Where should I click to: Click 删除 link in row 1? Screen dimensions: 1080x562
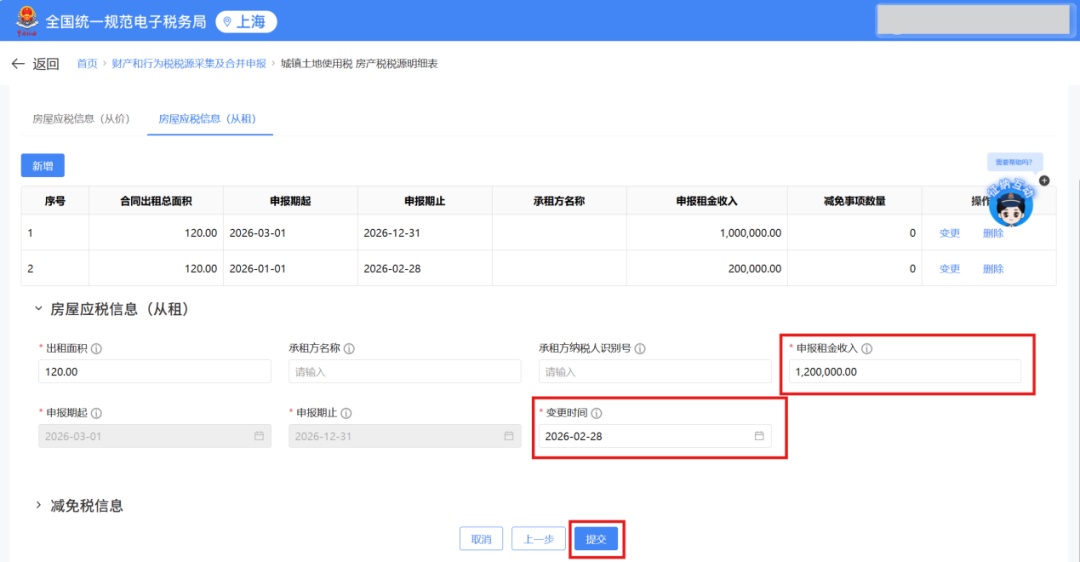993,233
